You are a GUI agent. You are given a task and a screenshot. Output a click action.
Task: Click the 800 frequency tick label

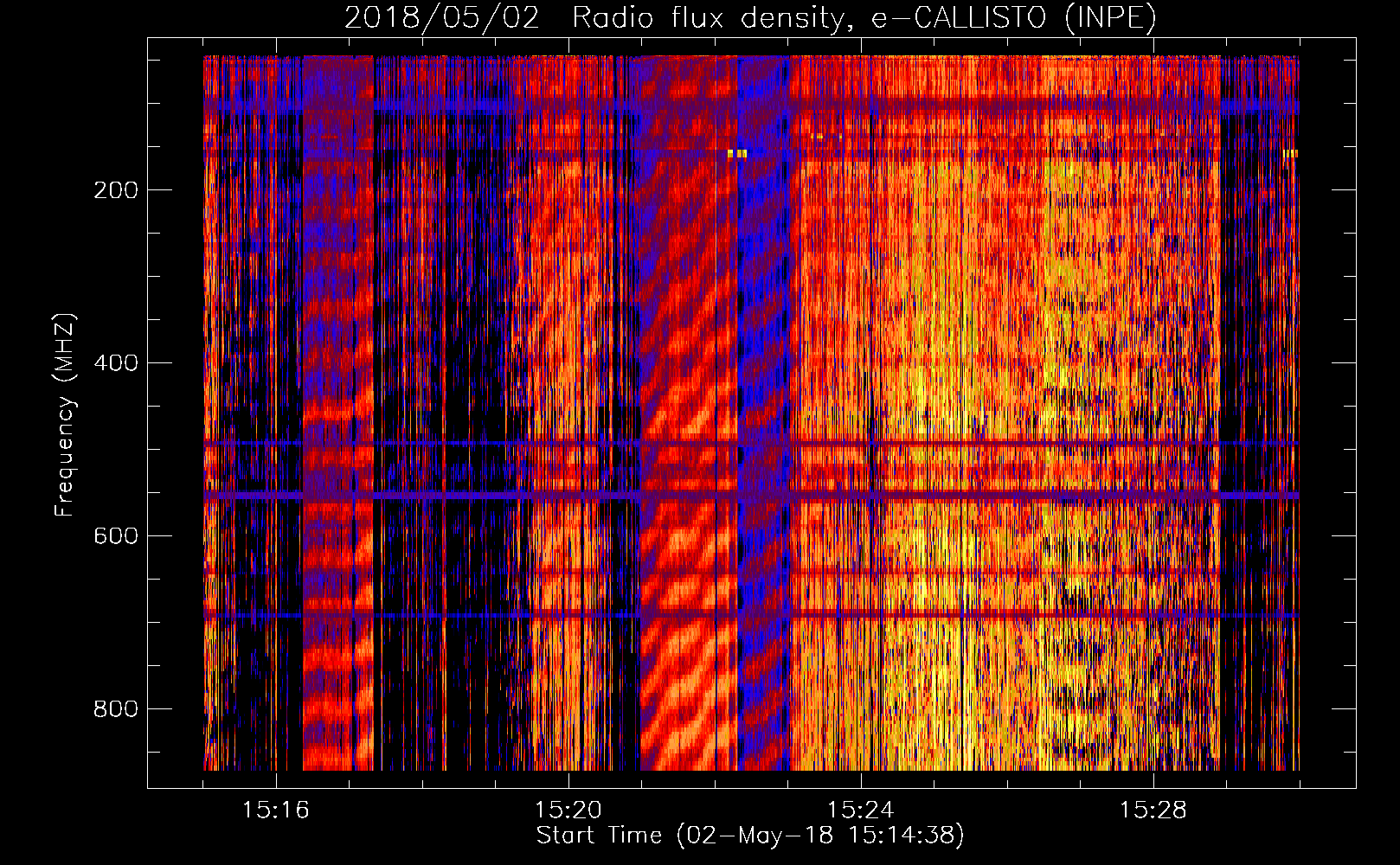coord(116,709)
